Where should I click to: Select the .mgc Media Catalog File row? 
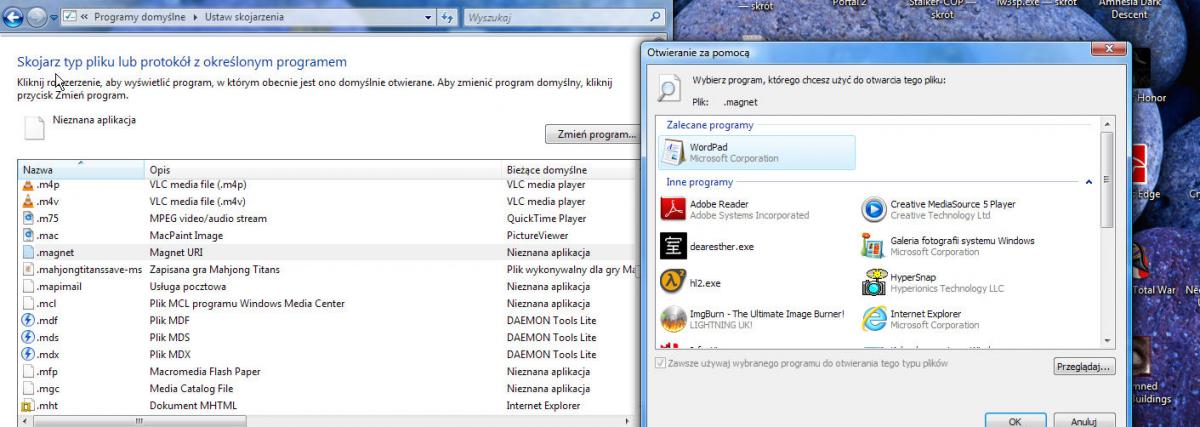point(329,389)
